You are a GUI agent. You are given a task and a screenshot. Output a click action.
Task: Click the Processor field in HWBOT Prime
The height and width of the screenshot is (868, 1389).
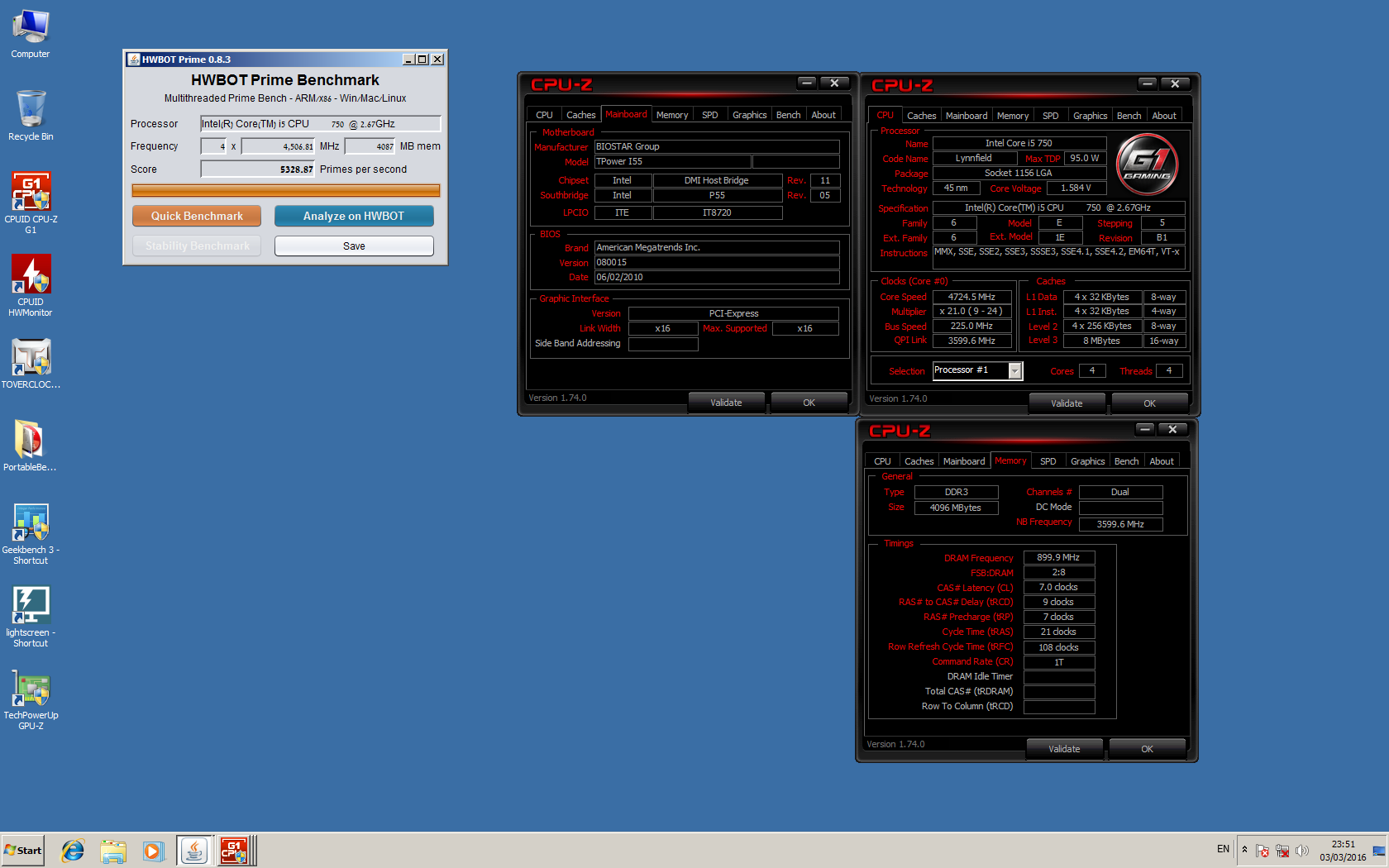pos(321,124)
